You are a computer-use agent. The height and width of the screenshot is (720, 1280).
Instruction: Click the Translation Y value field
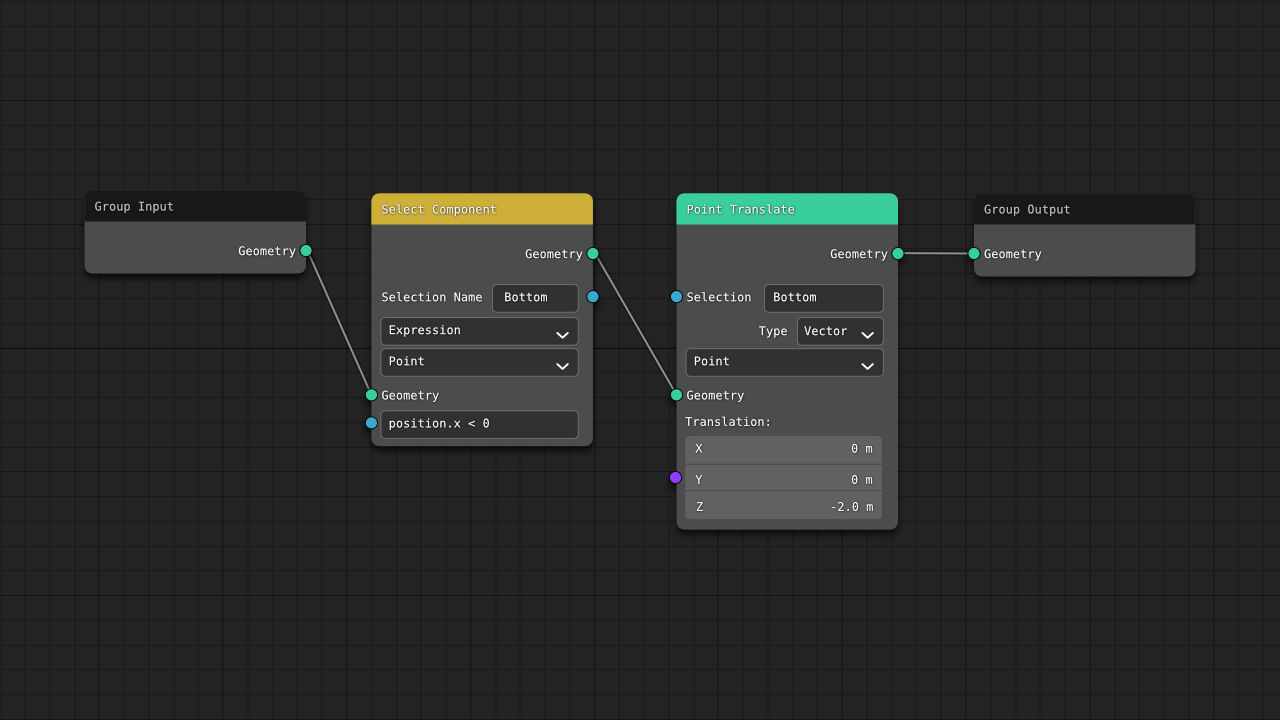point(784,479)
